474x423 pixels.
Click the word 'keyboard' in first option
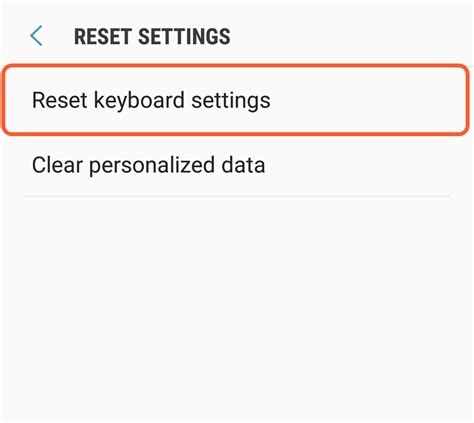point(139,100)
